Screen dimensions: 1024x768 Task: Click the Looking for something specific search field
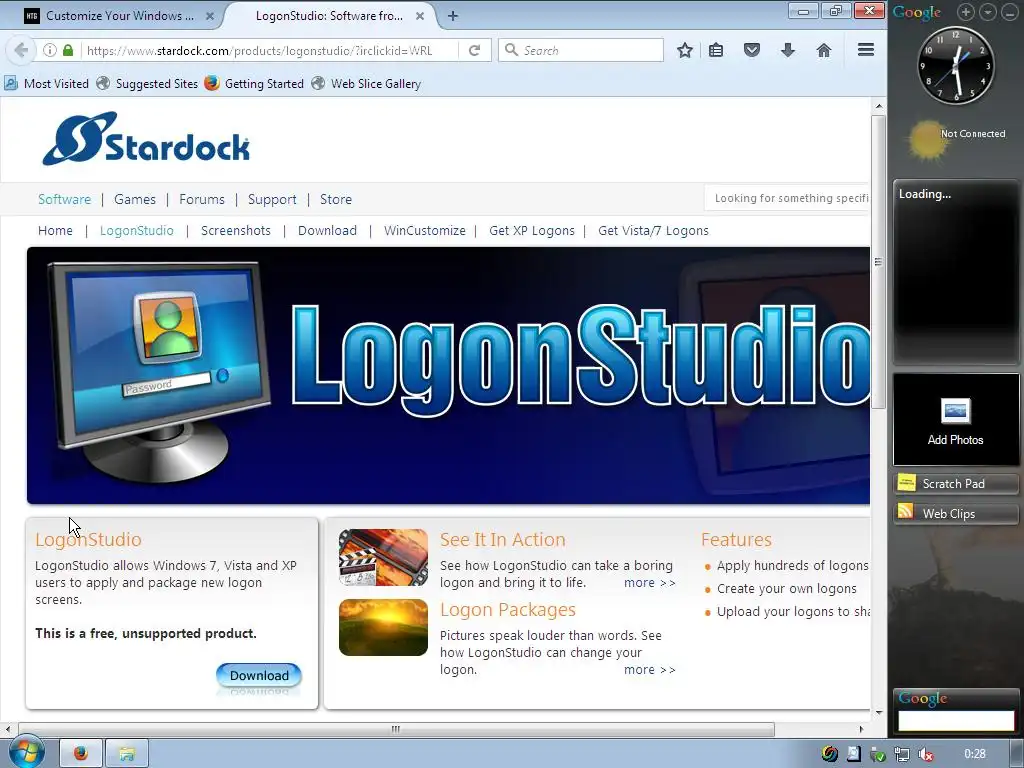[787, 198]
